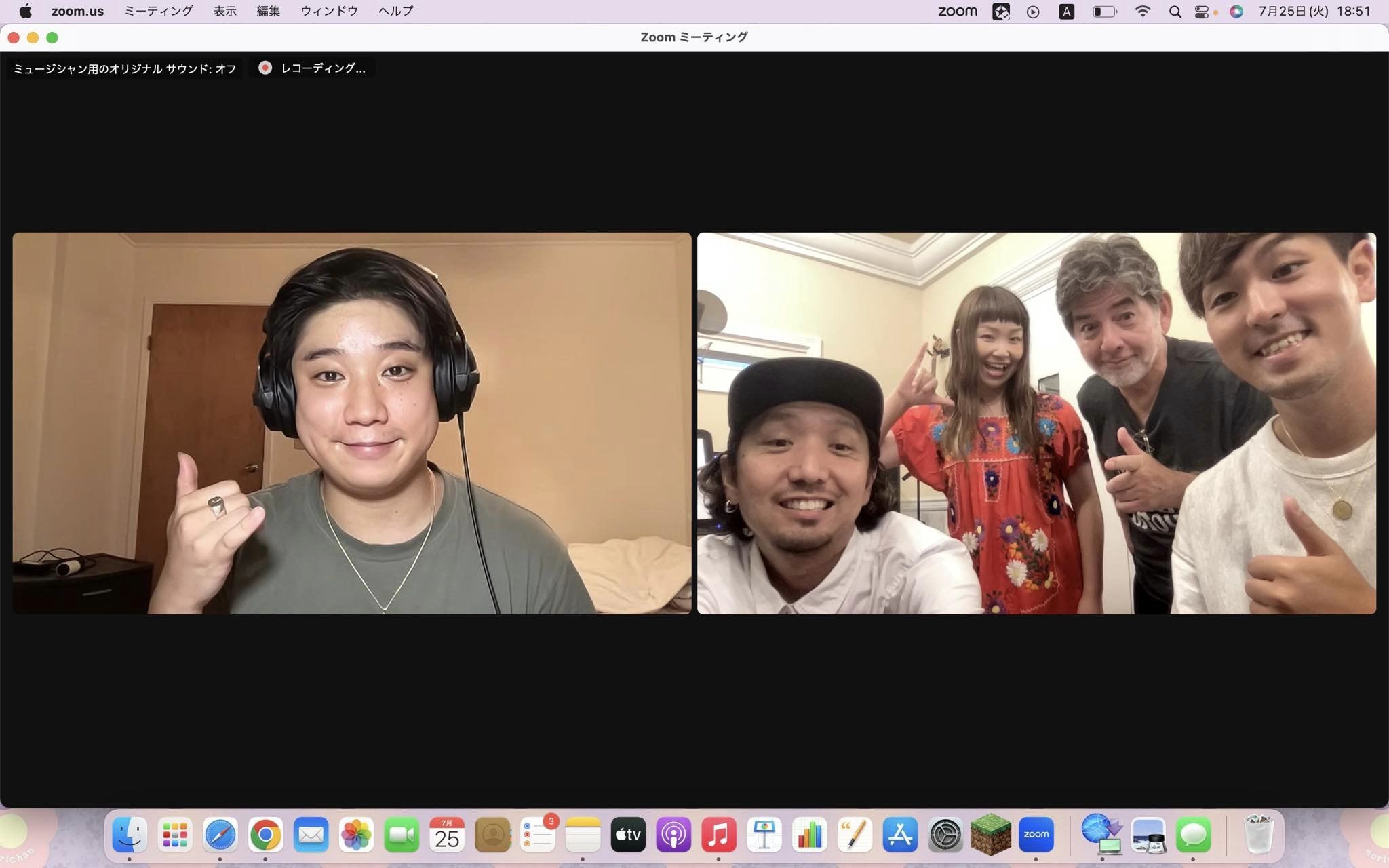Image resolution: width=1389 pixels, height=868 pixels.
Task: Launch Minecraft from the Dock
Action: pos(990,835)
